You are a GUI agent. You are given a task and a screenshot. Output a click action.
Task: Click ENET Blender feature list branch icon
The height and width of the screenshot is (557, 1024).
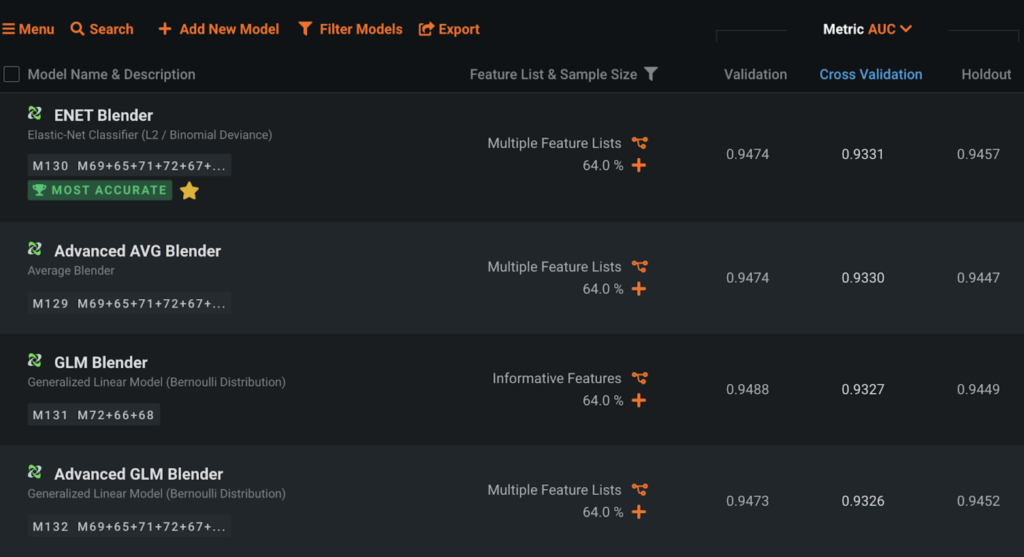(x=640, y=143)
